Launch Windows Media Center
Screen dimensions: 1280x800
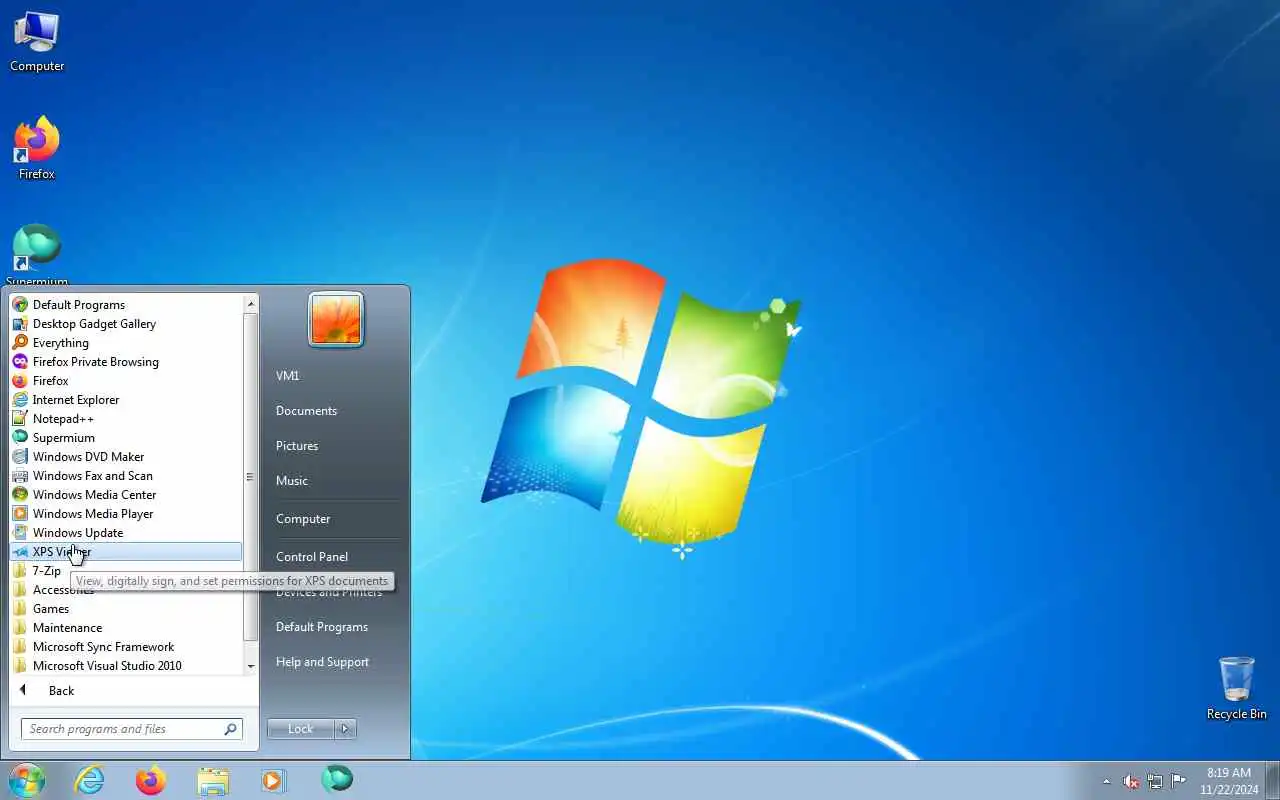pyautogui.click(x=126, y=495)
